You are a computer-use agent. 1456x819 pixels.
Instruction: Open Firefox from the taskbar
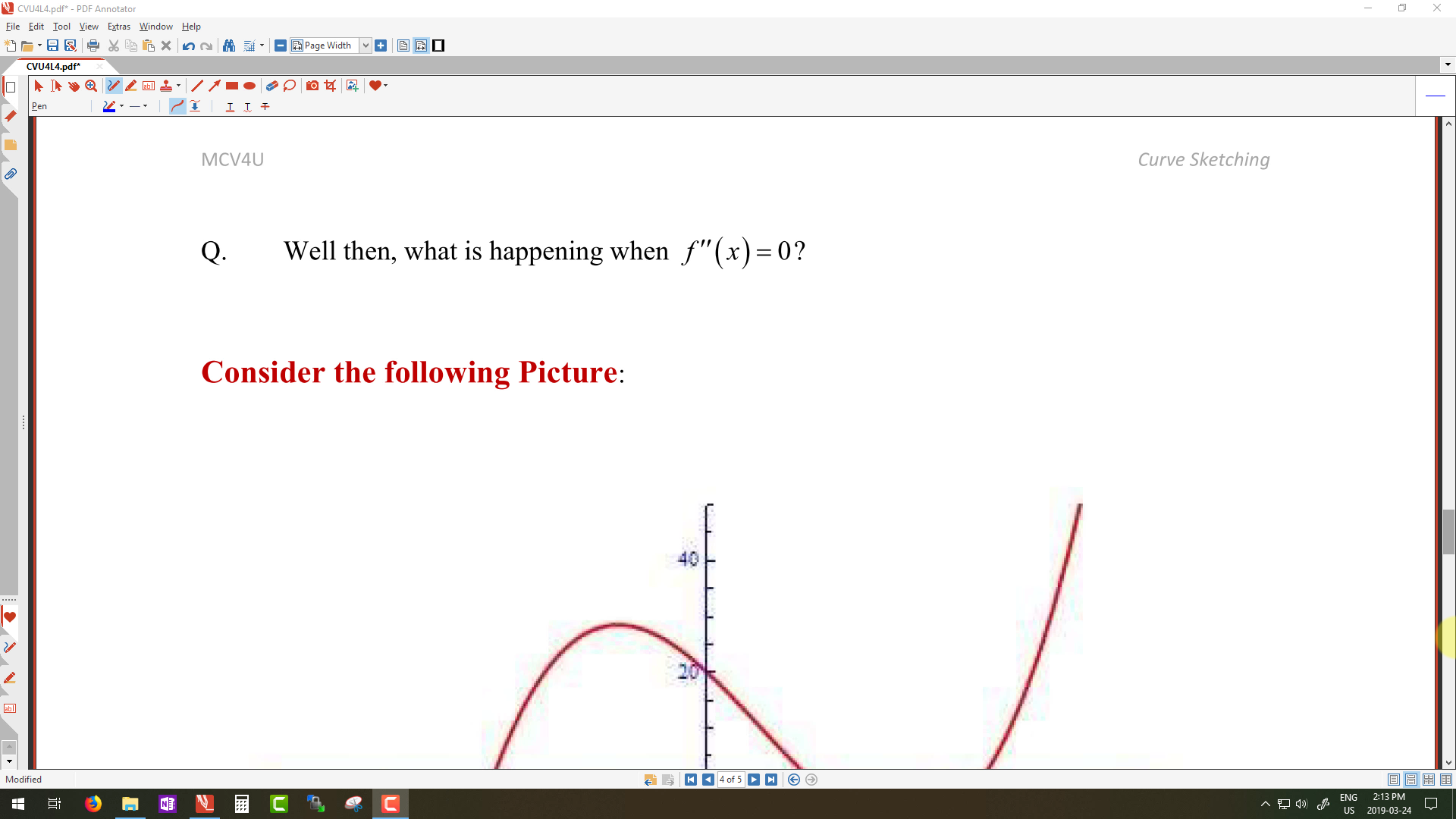[x=93, y=804]
